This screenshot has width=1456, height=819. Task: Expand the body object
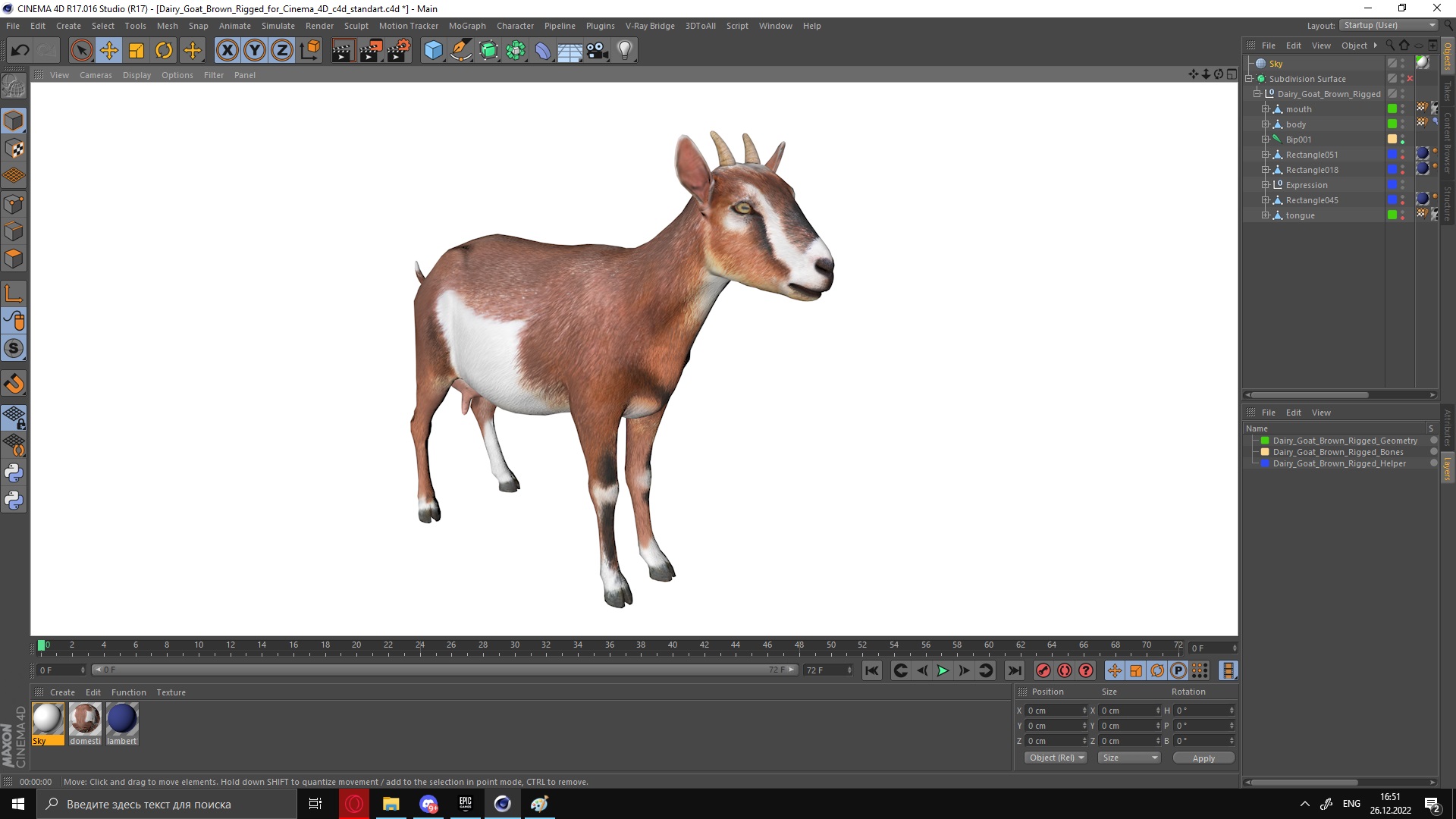(1265, 124)
